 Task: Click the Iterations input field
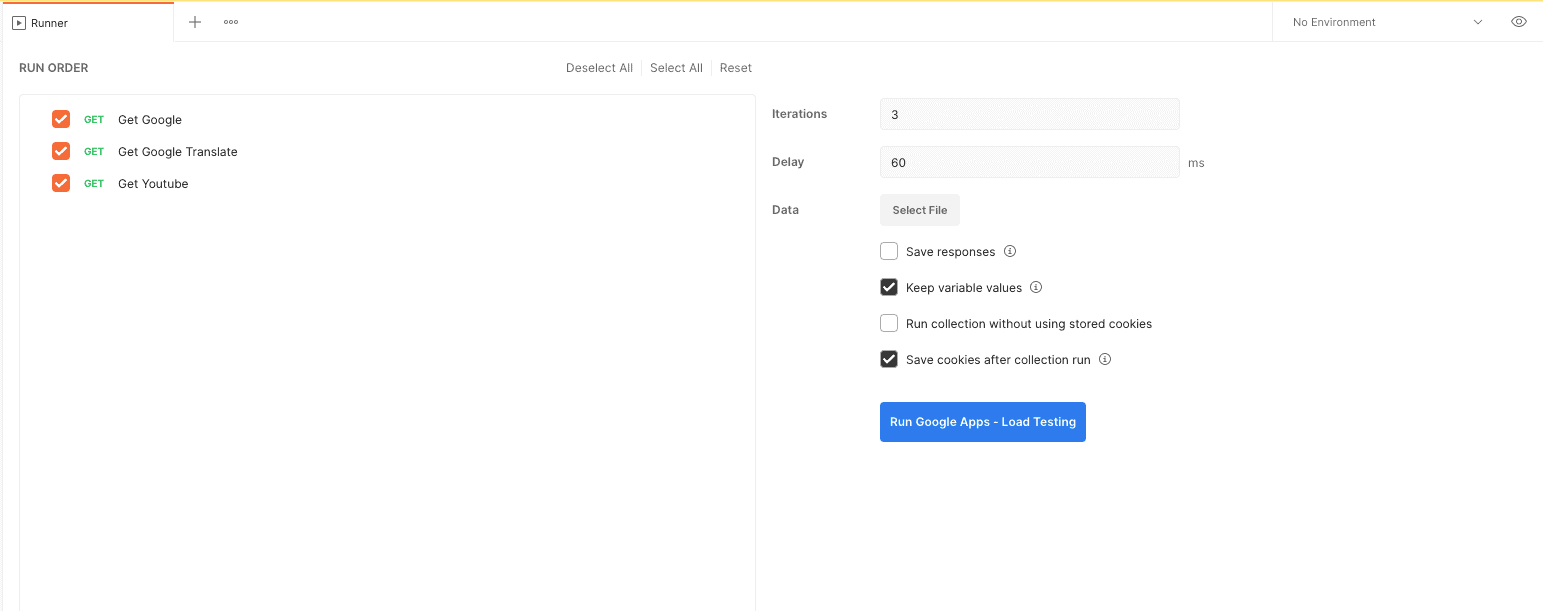coord(1030,114)
